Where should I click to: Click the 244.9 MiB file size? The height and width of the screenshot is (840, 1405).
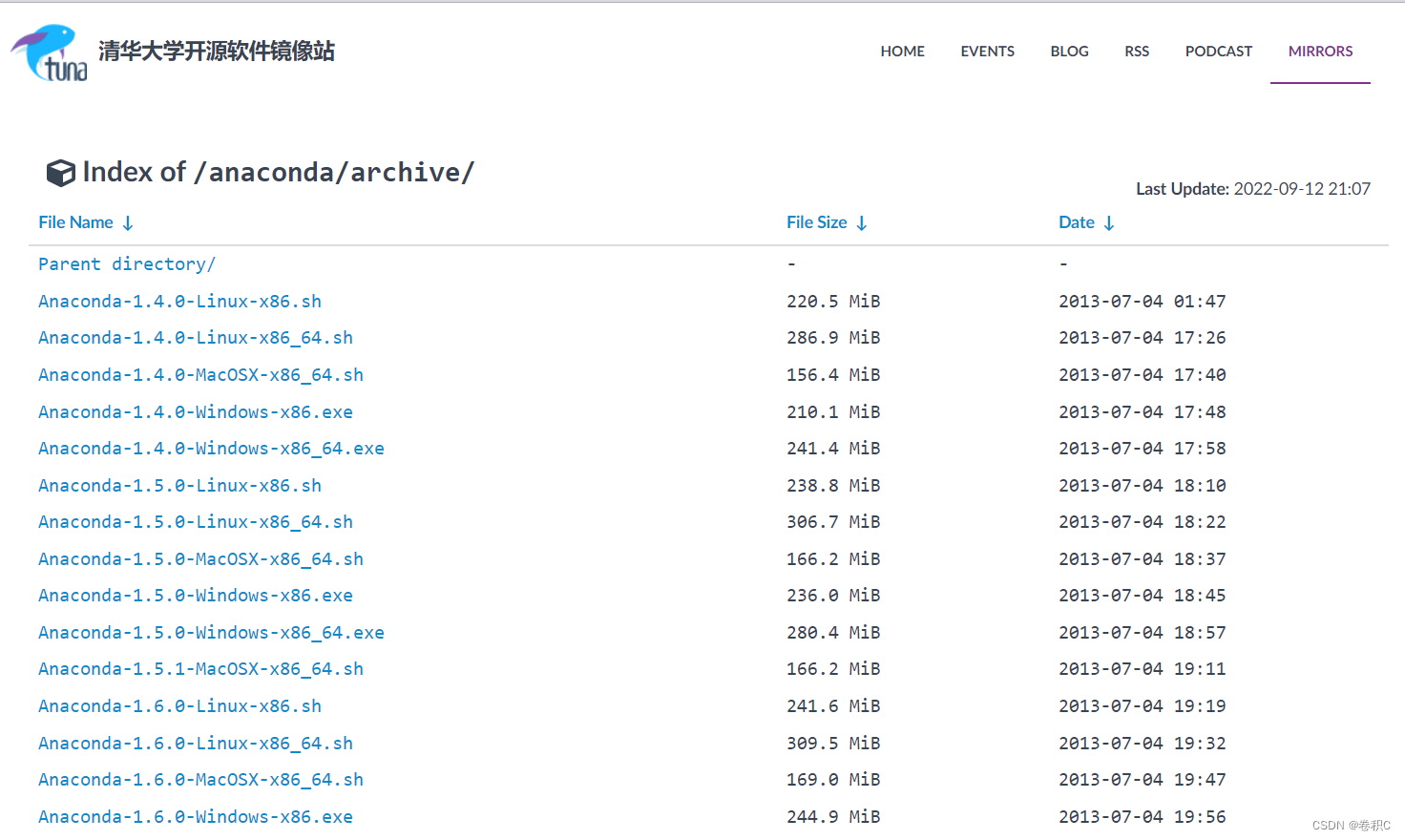(x=833, y=817)
